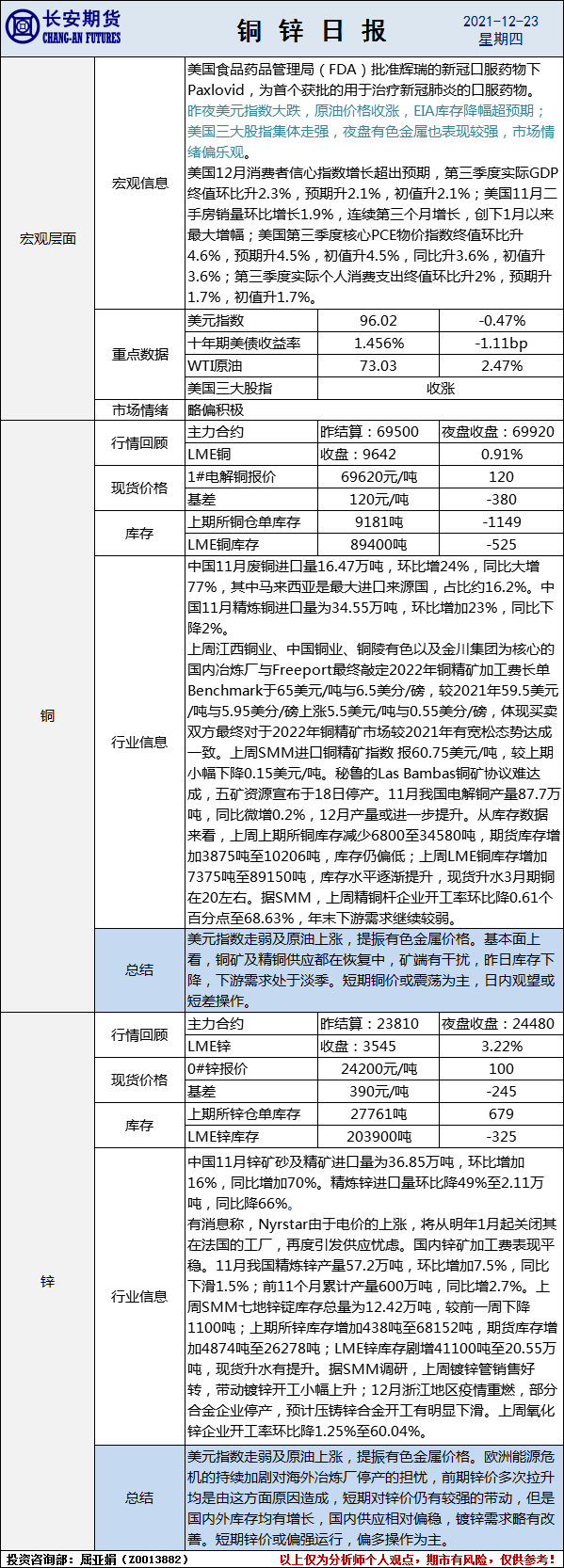Click the -525 change cell
The image size is (564, 1568).
501,544
